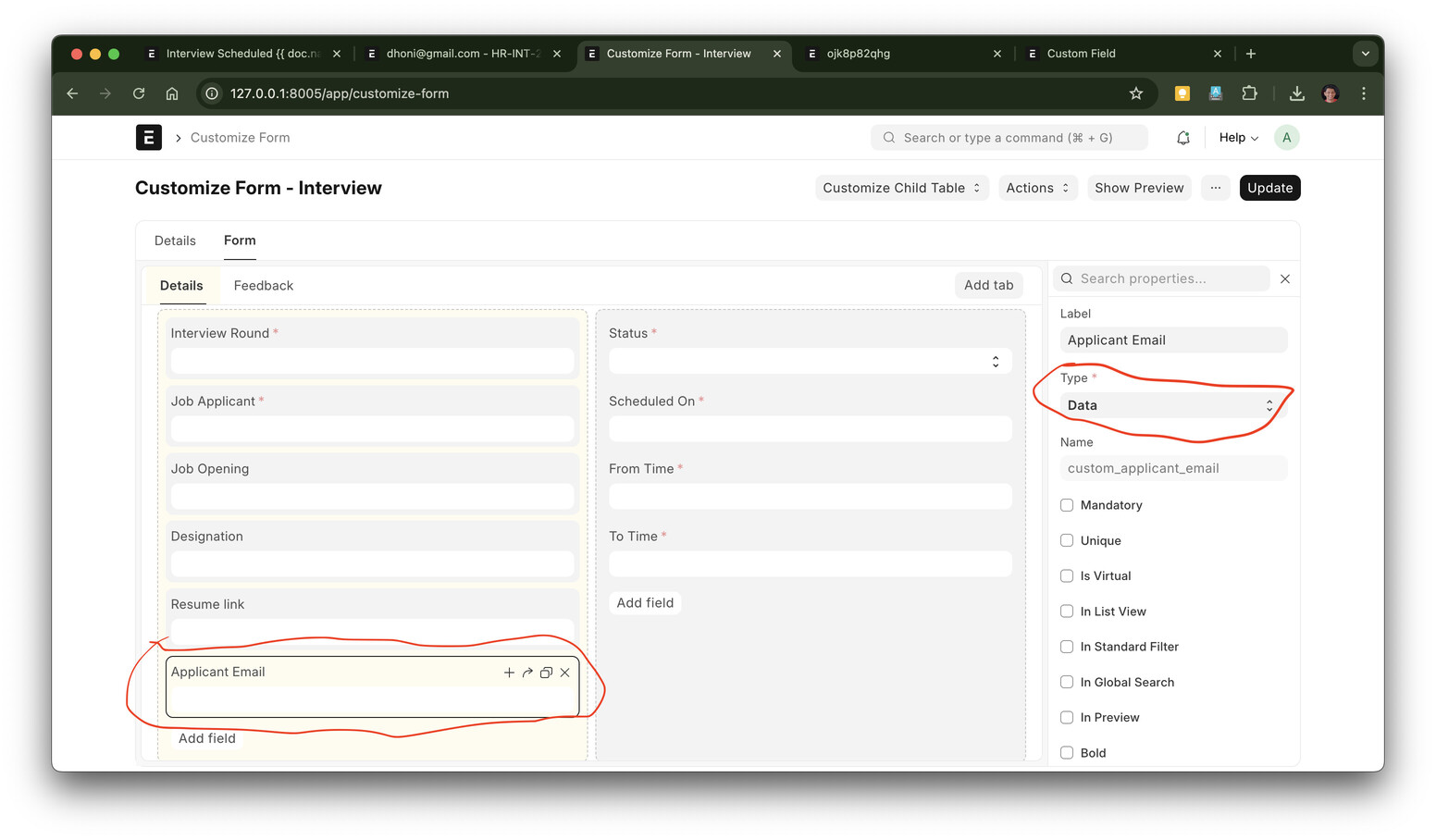Switch to the Feedback section tab
Viewport: 1436px width, 840px height.
(264, 286)
